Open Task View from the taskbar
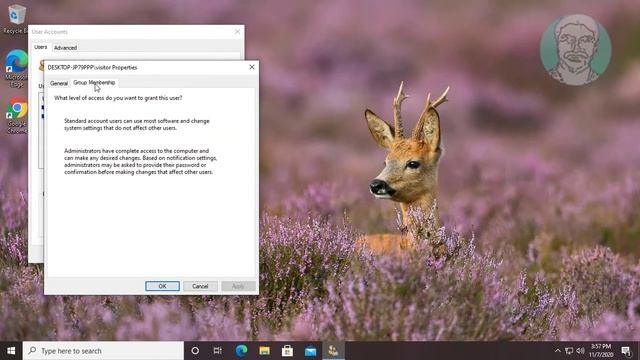 (x=218, y=351)
